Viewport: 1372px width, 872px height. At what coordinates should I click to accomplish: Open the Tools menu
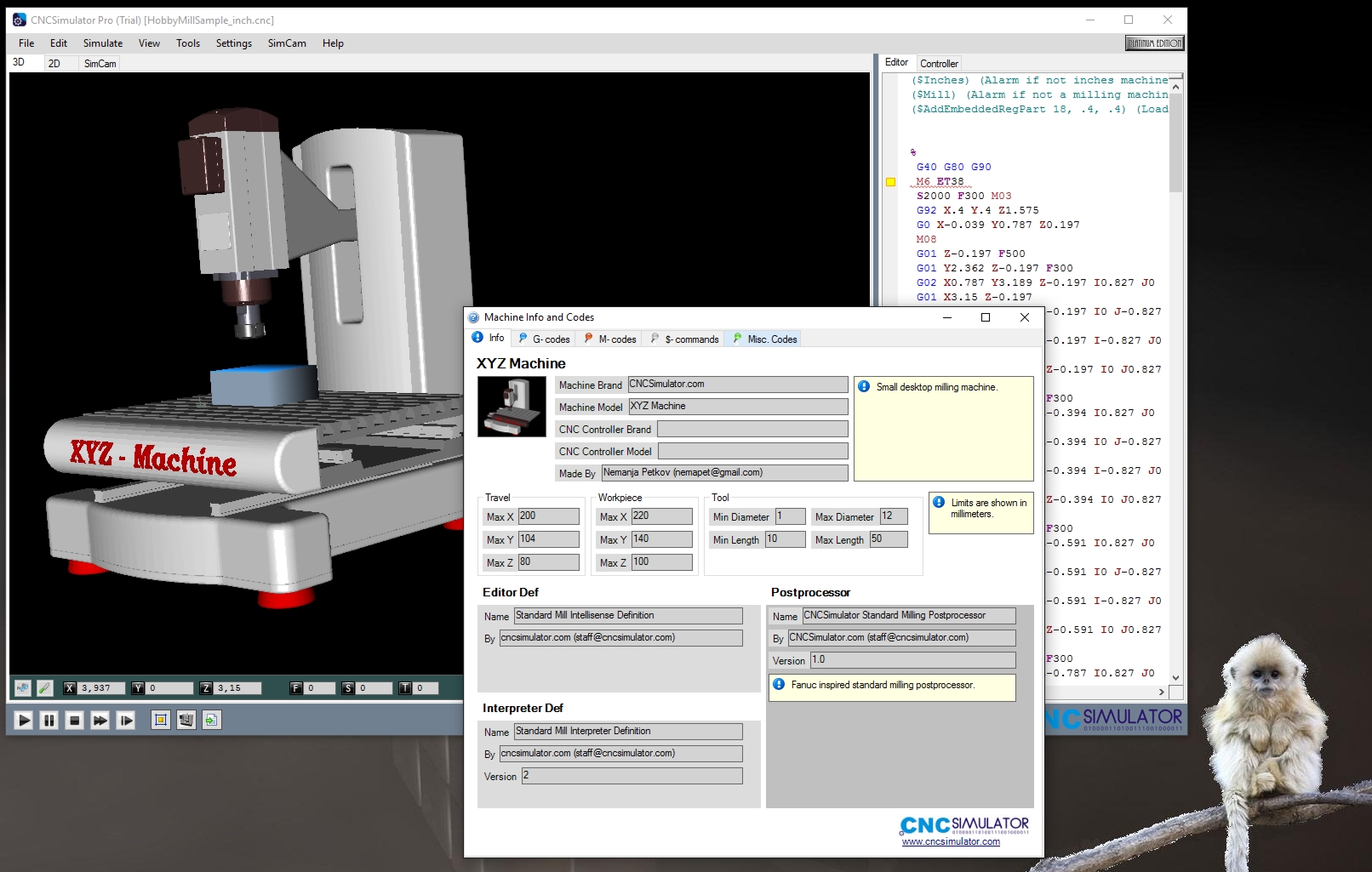point(188,43)
